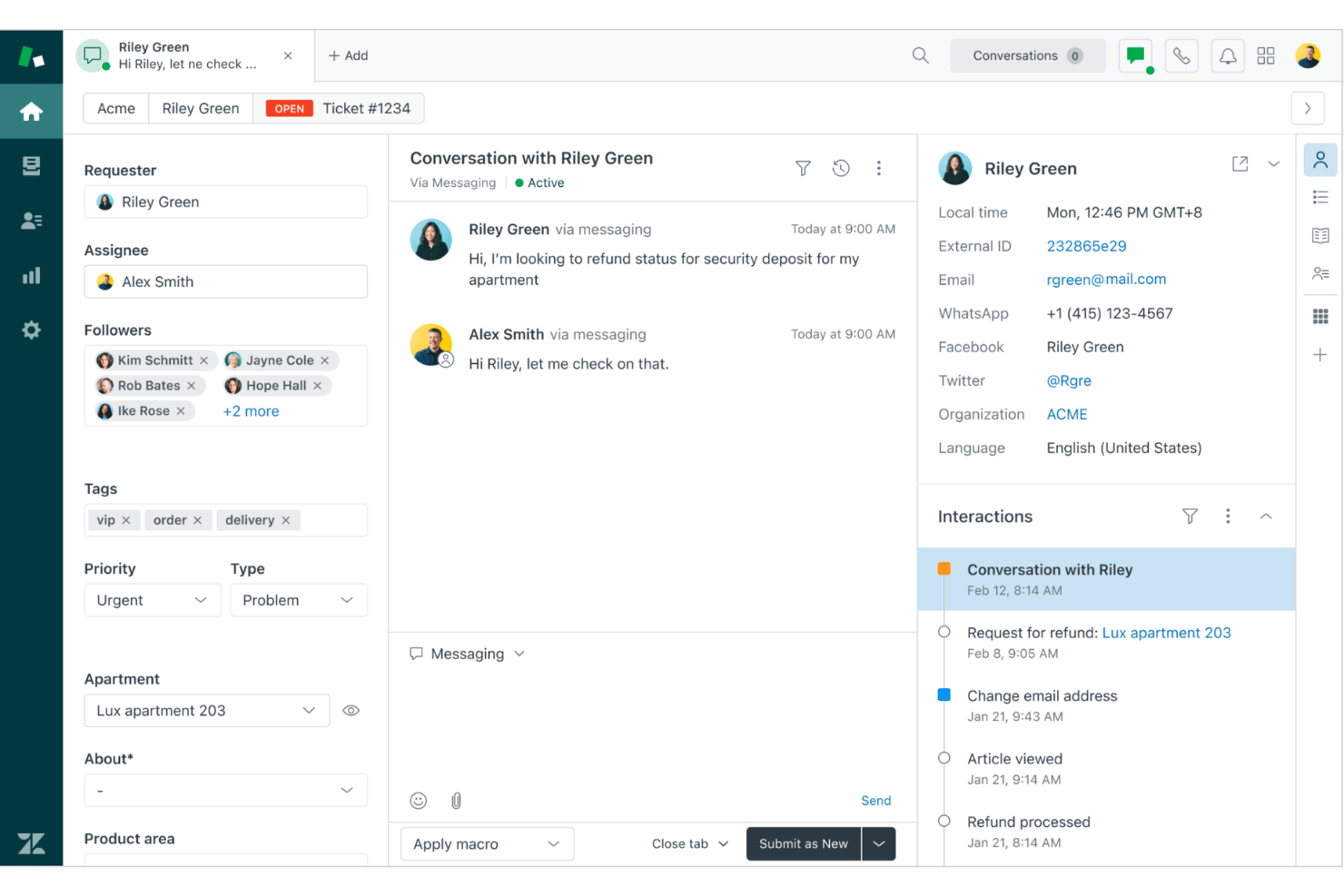Open the green chat status icon

click(x=1135, y=55)
